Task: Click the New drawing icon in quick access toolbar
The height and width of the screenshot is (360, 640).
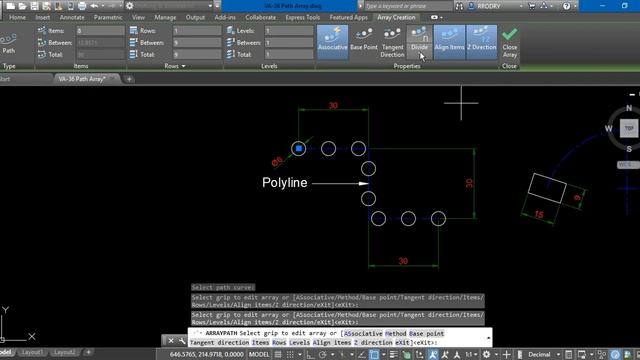Action: pyautogui.click(x=11, y=6)
